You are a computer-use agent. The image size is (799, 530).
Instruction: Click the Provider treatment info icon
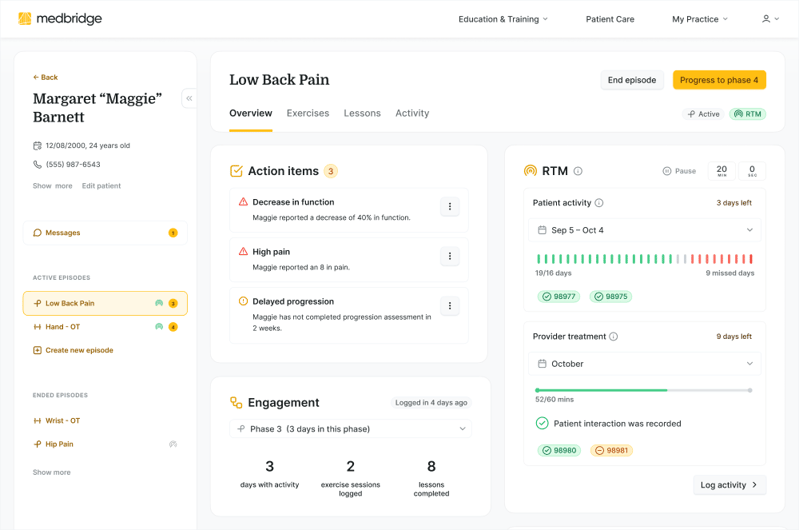click(x=613, y=337)
